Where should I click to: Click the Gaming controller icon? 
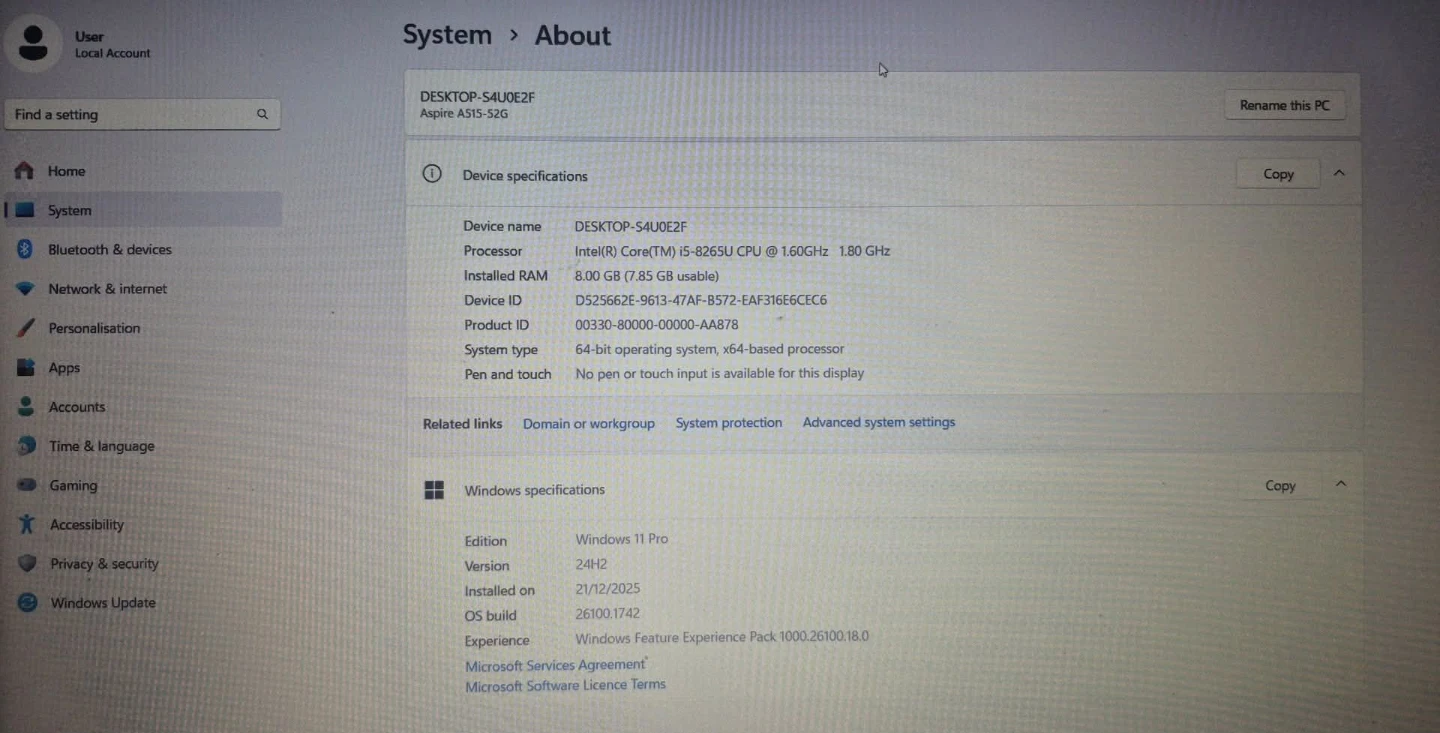point(27,485)
